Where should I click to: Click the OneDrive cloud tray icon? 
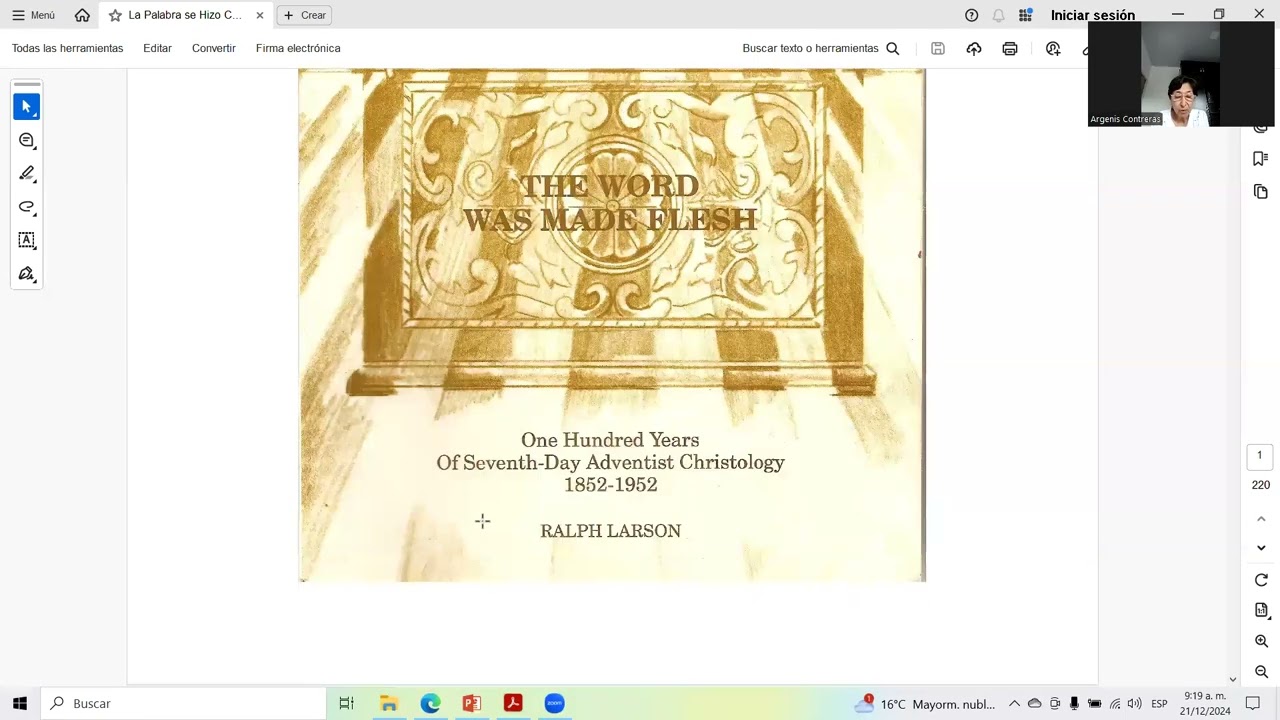coord(1034,704)
